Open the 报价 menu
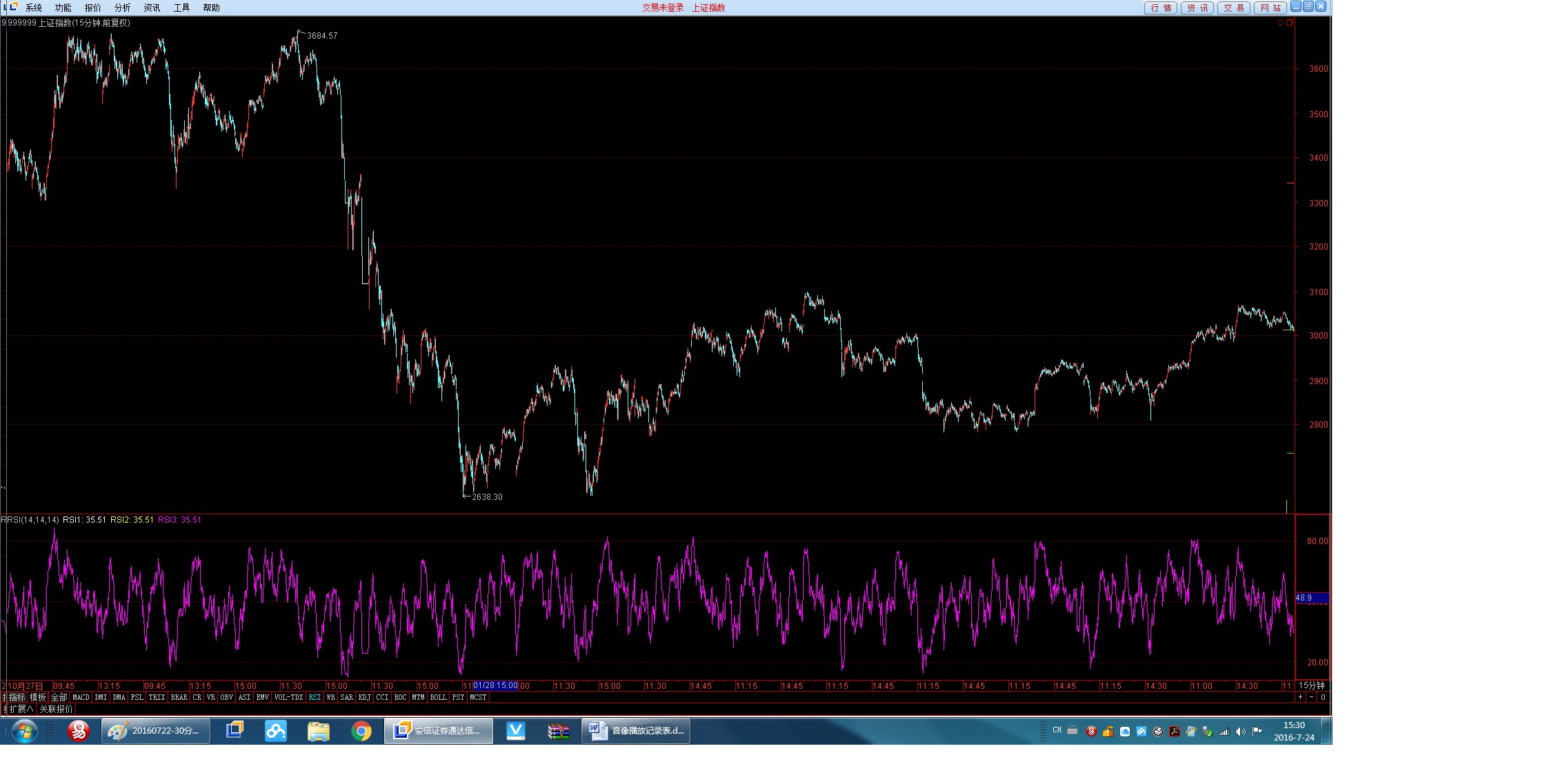 click(92, 8)
